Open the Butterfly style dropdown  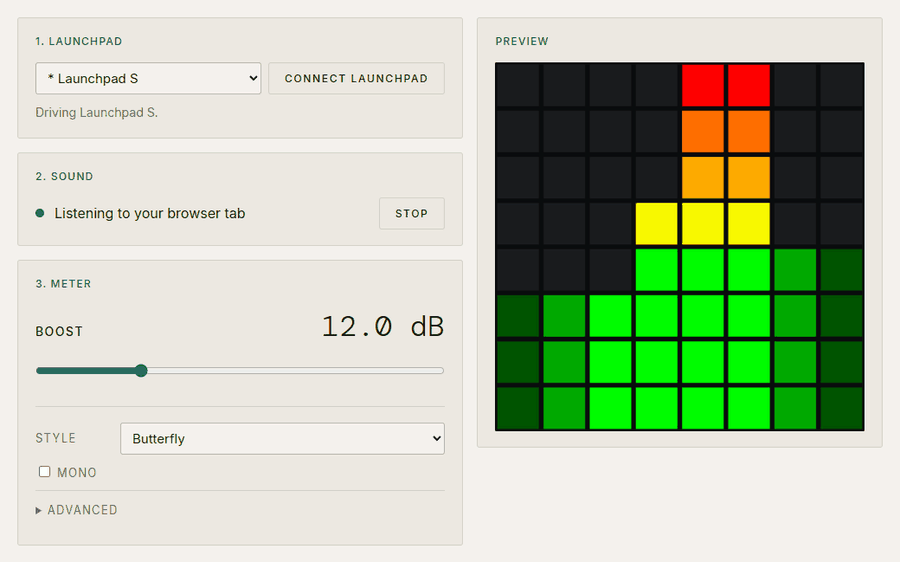coord(282,439)
